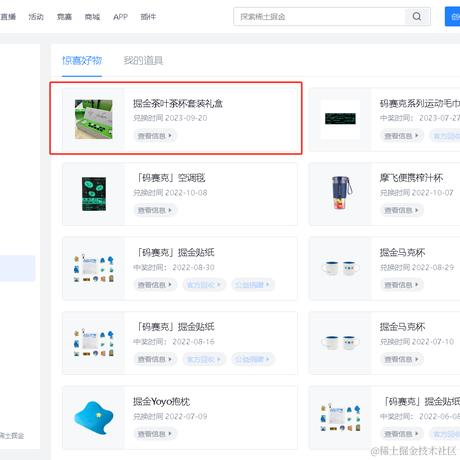Open the 掘金马克杯 2022-08-29 thumbnail
This screenshot has width=460, height=460.
click(x=340, y=268)
